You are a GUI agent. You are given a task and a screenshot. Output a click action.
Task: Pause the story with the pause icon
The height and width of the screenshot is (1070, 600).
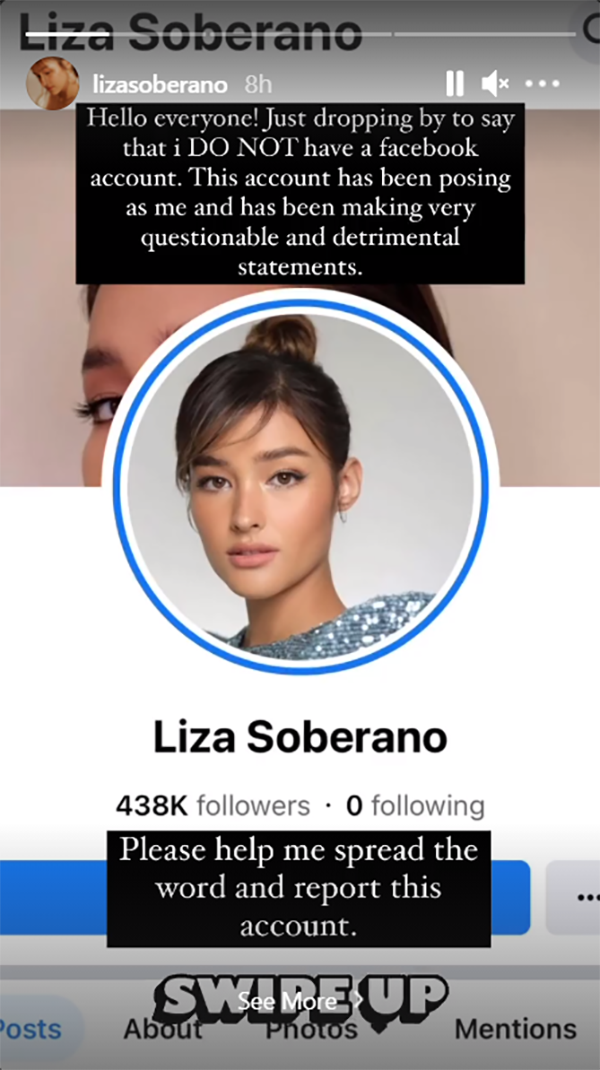455,84
